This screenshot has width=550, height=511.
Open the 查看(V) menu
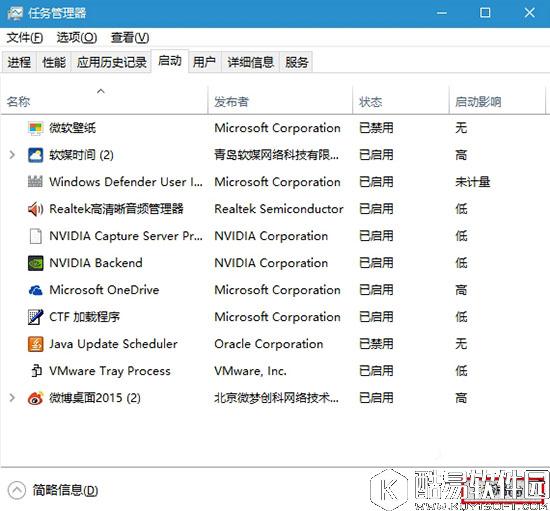[130, 38]
